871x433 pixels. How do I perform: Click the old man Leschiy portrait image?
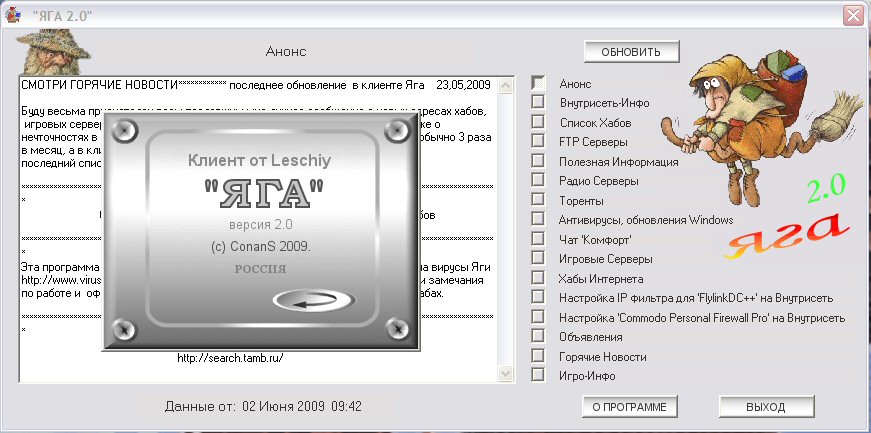point(53,52)
